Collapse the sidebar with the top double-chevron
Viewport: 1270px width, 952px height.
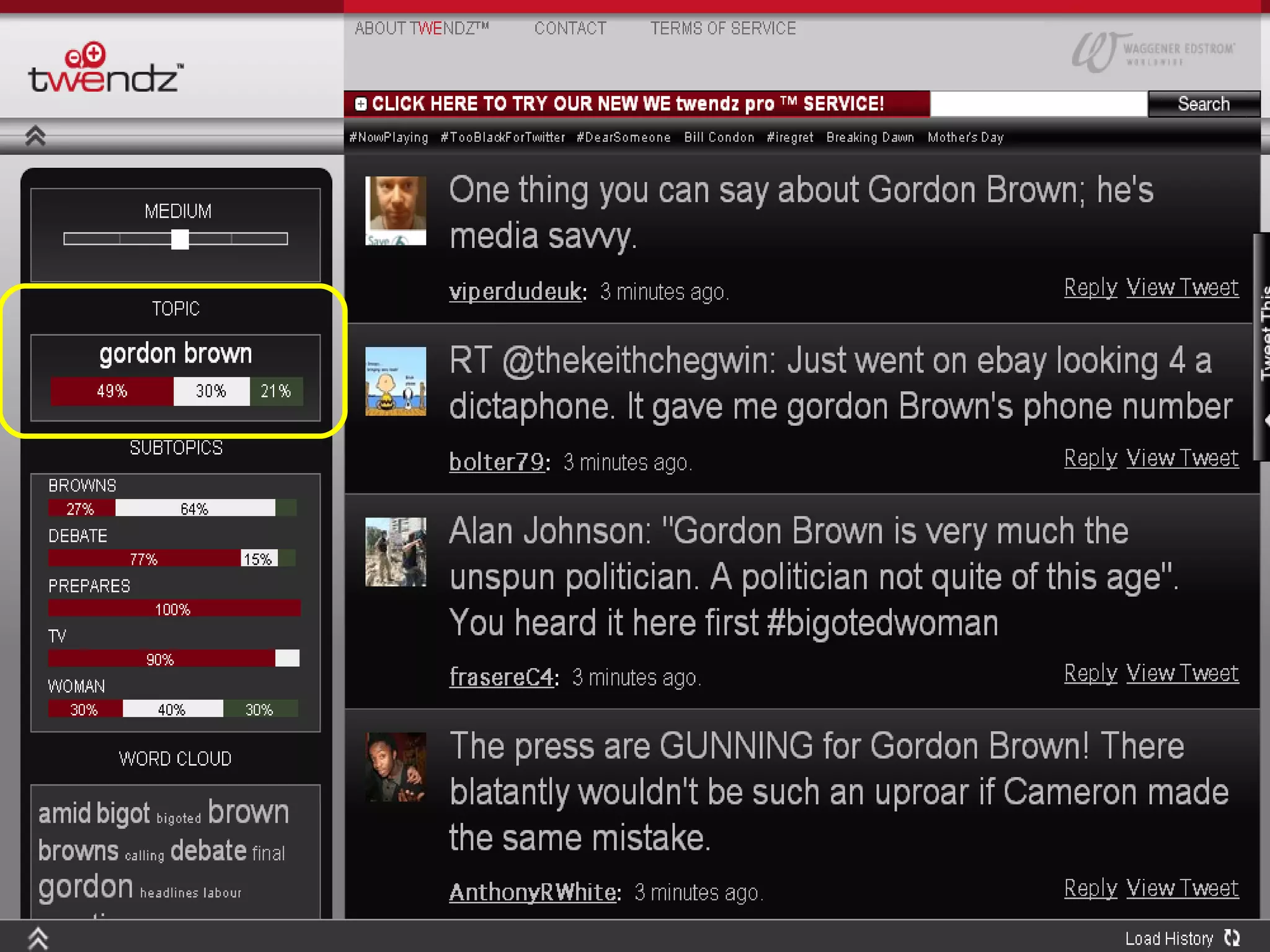coord(35,136)
